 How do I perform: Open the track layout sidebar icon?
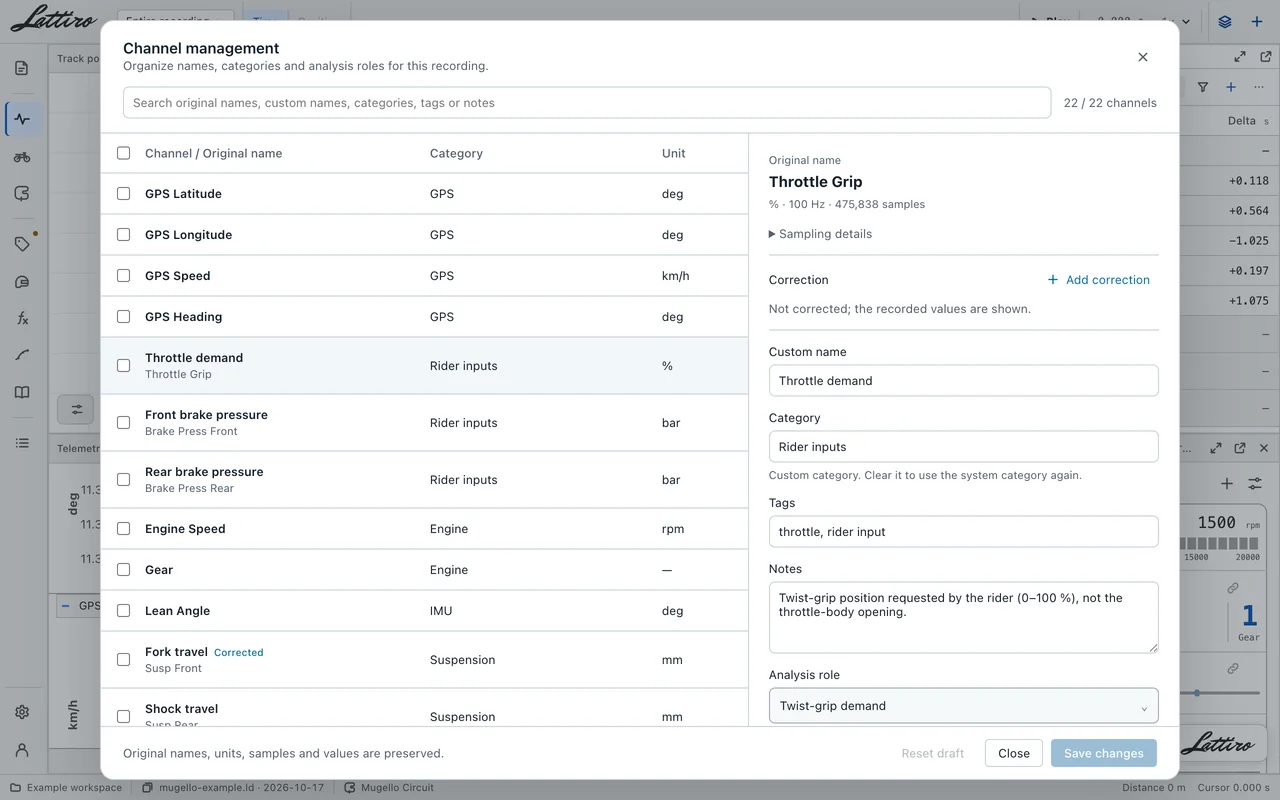pos(22,194)
